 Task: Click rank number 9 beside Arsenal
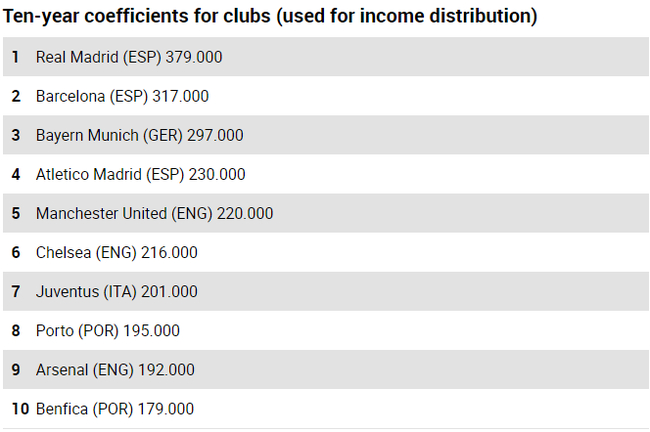15,370
